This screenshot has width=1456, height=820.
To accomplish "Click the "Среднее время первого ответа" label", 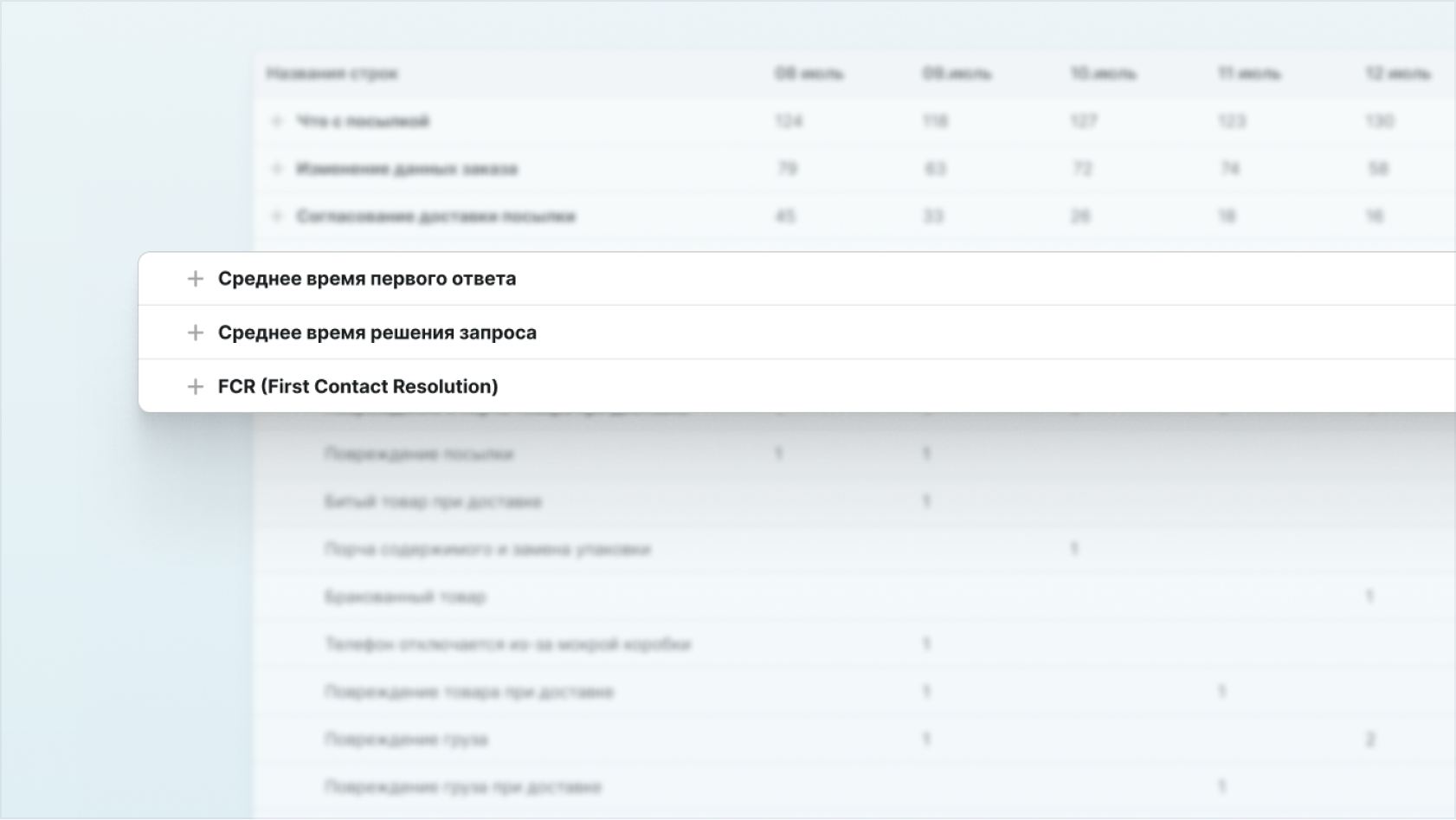I will point(366,279).
